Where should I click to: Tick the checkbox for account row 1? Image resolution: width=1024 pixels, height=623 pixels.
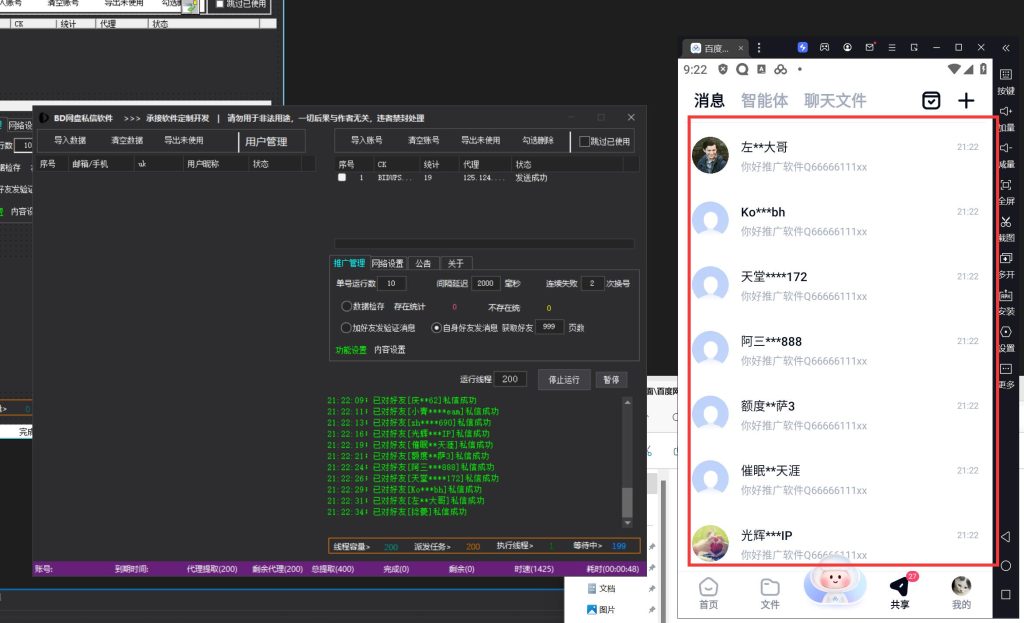pyautogui.click(x=342, y=177)
